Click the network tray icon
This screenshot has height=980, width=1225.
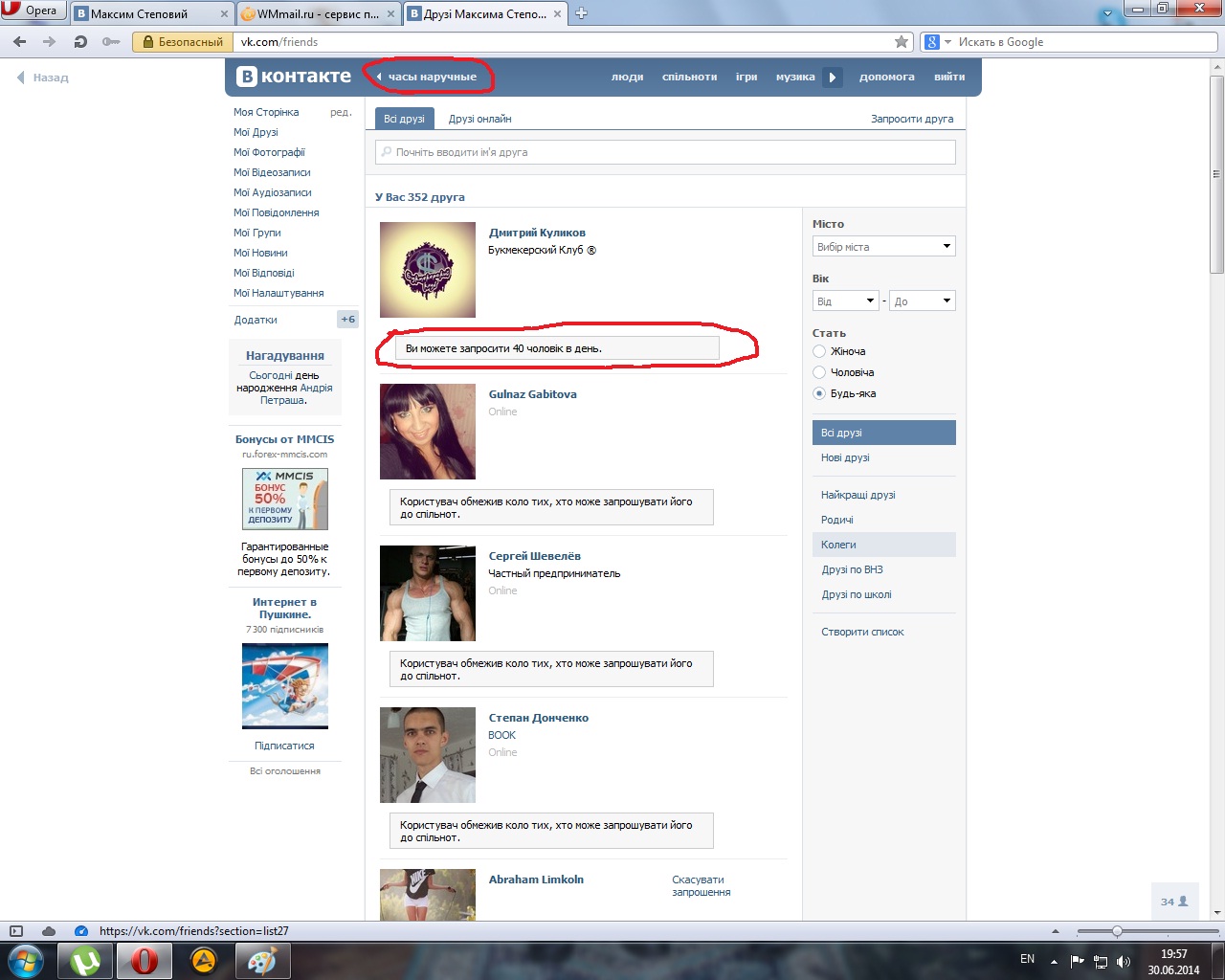pyautogui.click(x=1101, y=961)
